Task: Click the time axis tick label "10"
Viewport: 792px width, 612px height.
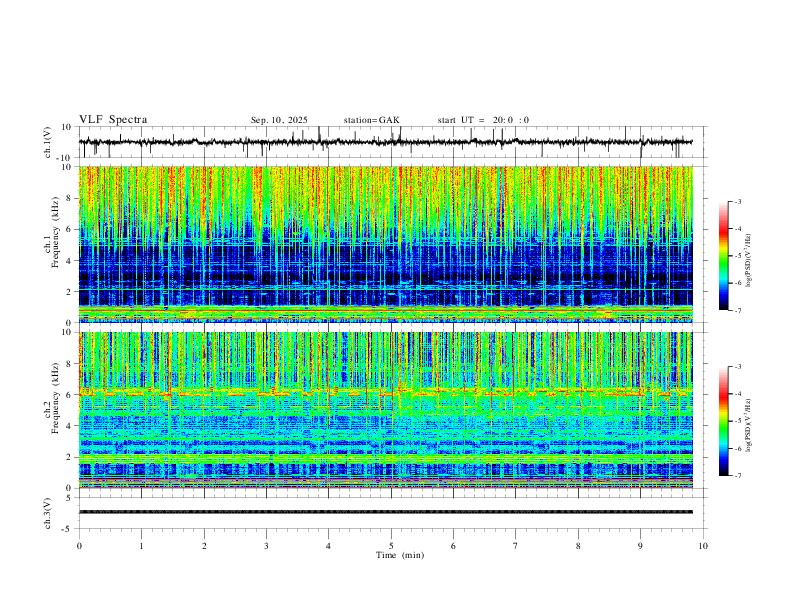Action: tap(703, 546)
